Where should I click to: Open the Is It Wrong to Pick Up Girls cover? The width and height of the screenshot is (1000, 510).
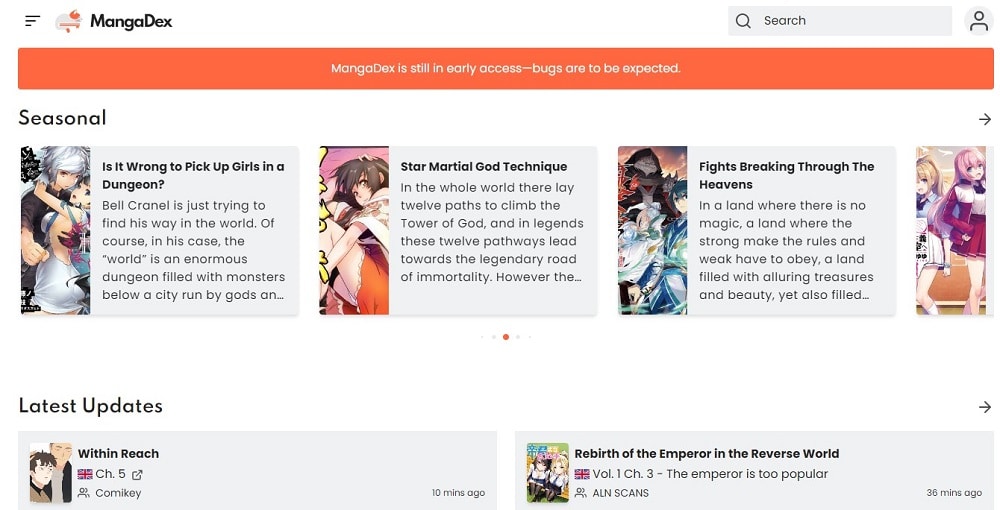(55, 230)
